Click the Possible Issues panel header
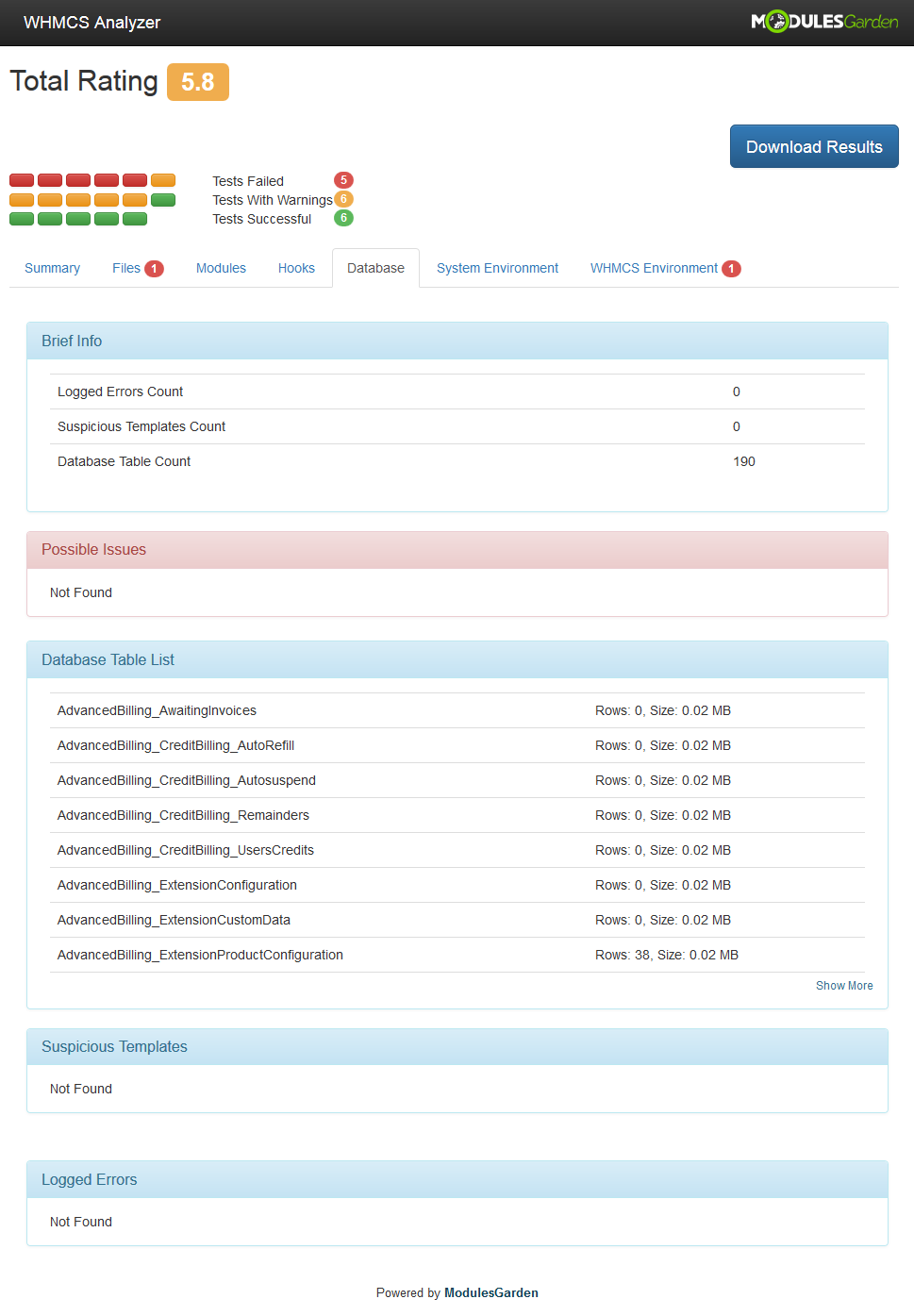The height and width of the screenshot is (1316, 914). [x=457, y=550]
